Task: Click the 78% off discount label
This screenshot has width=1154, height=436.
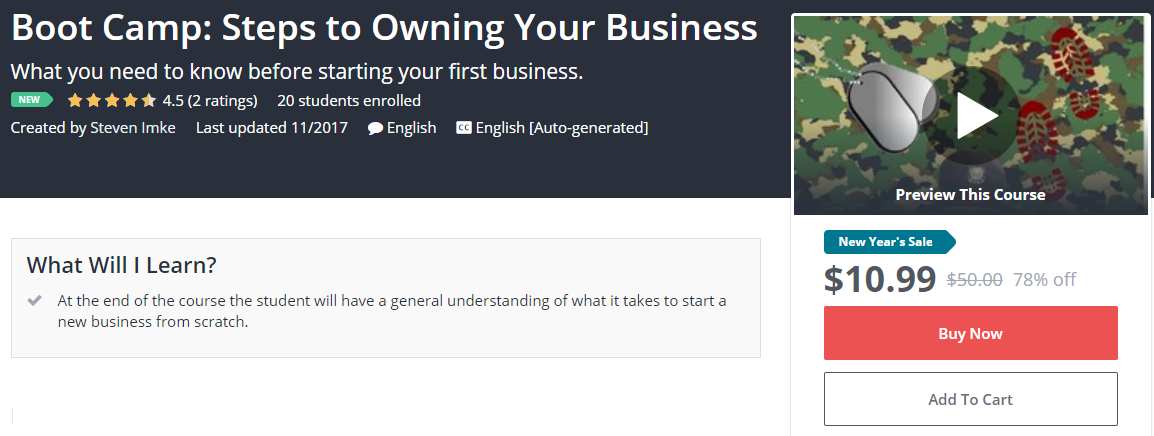Action: click(x=1044, y=280)
